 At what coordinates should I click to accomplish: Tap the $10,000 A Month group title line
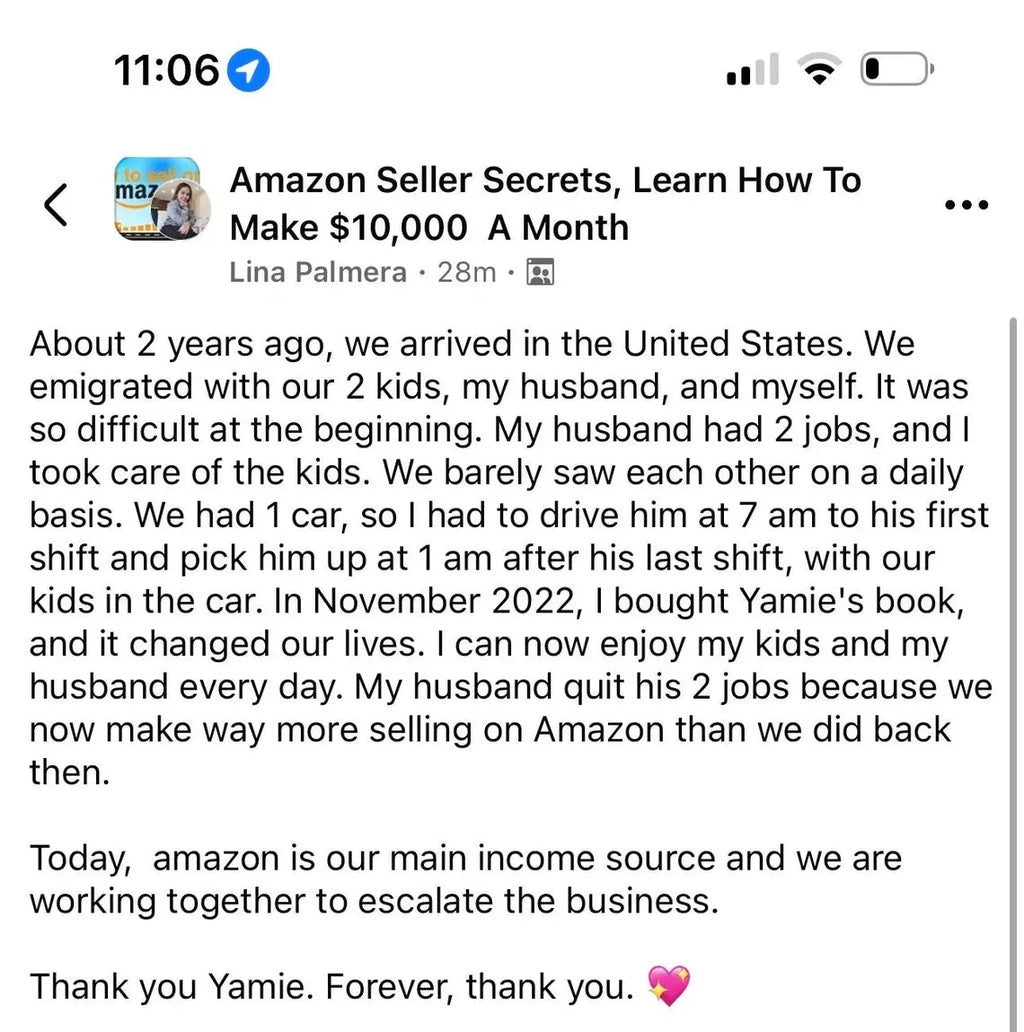pos(430,227)
